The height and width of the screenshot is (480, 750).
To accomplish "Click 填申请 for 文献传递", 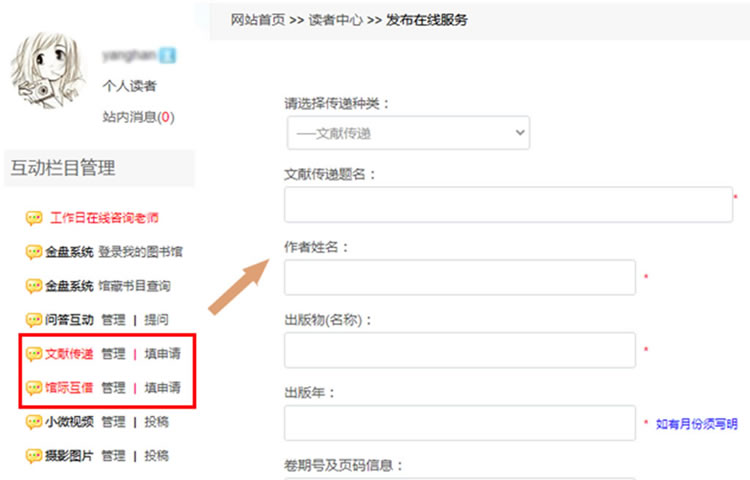I will (x=162, y=354).
